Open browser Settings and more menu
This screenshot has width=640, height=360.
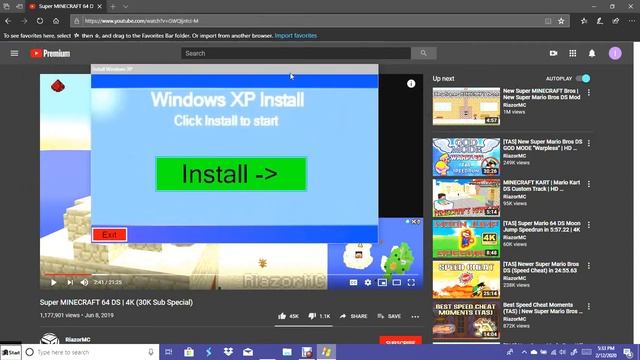(631, 21)
